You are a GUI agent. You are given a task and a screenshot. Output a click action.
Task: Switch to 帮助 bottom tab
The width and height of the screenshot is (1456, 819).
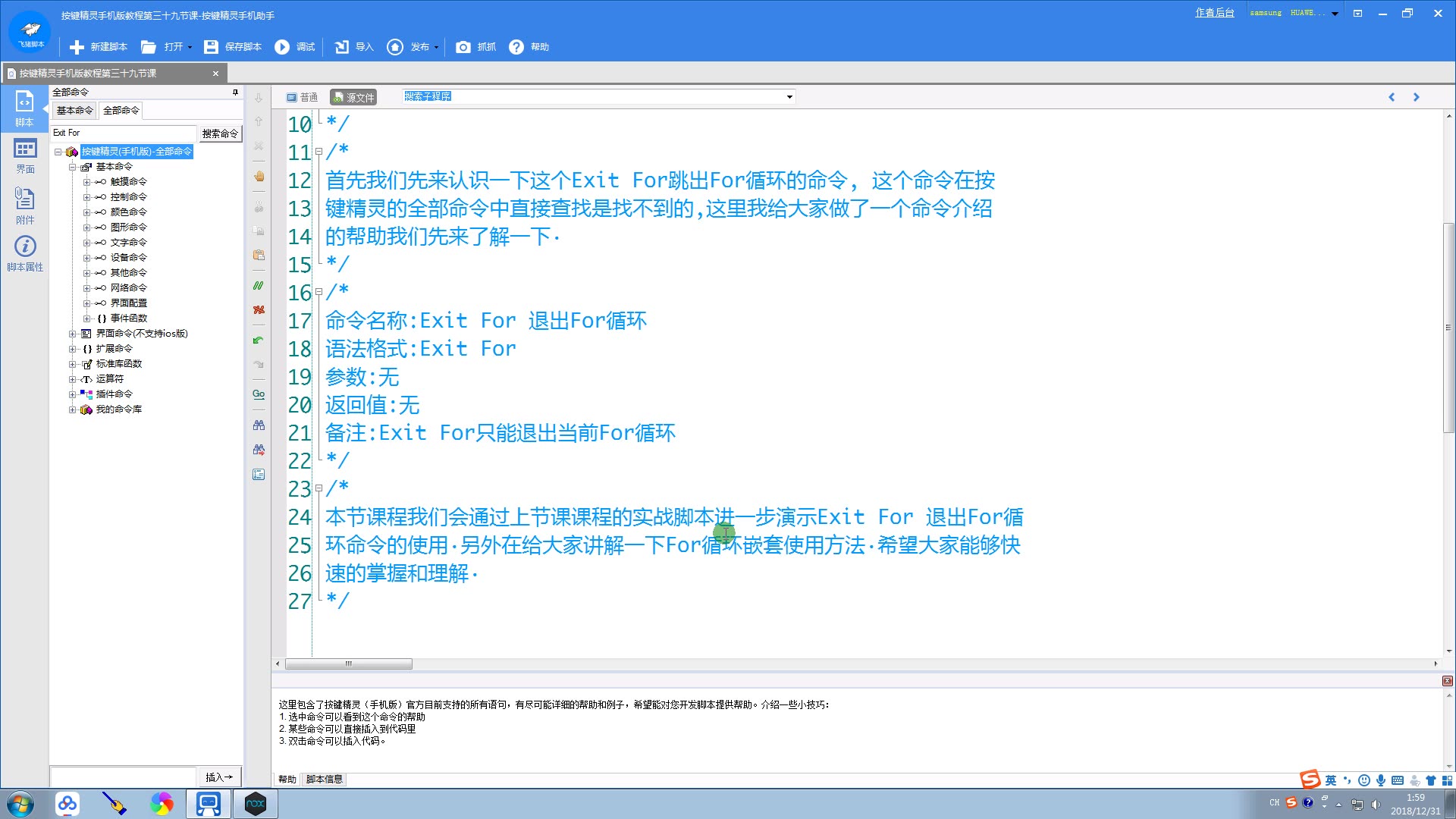click(287, 780)
